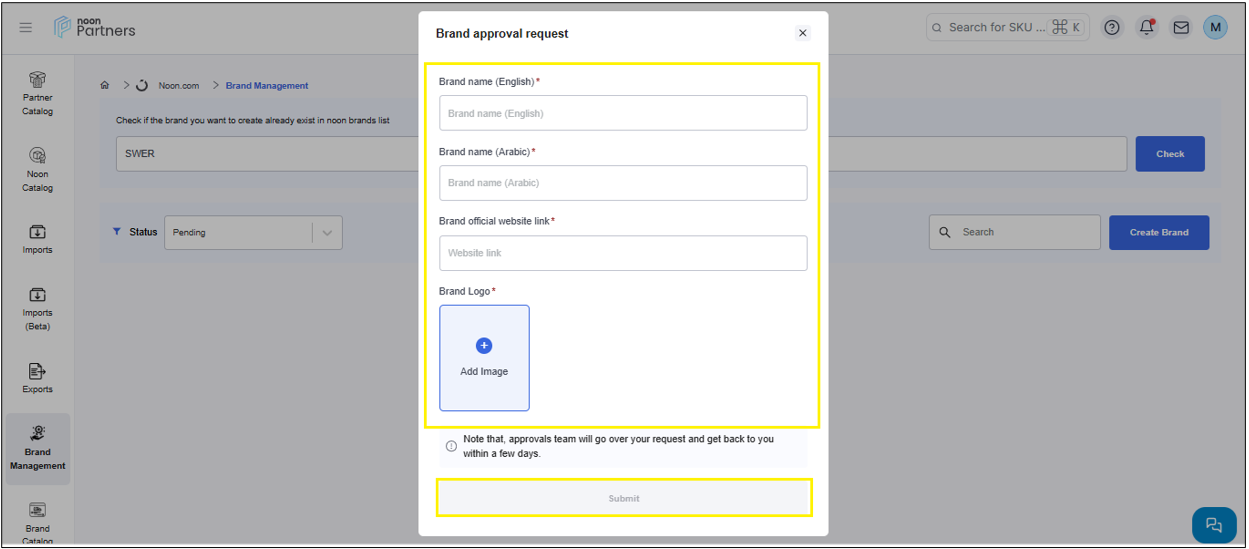1249x549 pixels.
Task: Expand the Status Pending dropdown
Action: click(253, 233)
